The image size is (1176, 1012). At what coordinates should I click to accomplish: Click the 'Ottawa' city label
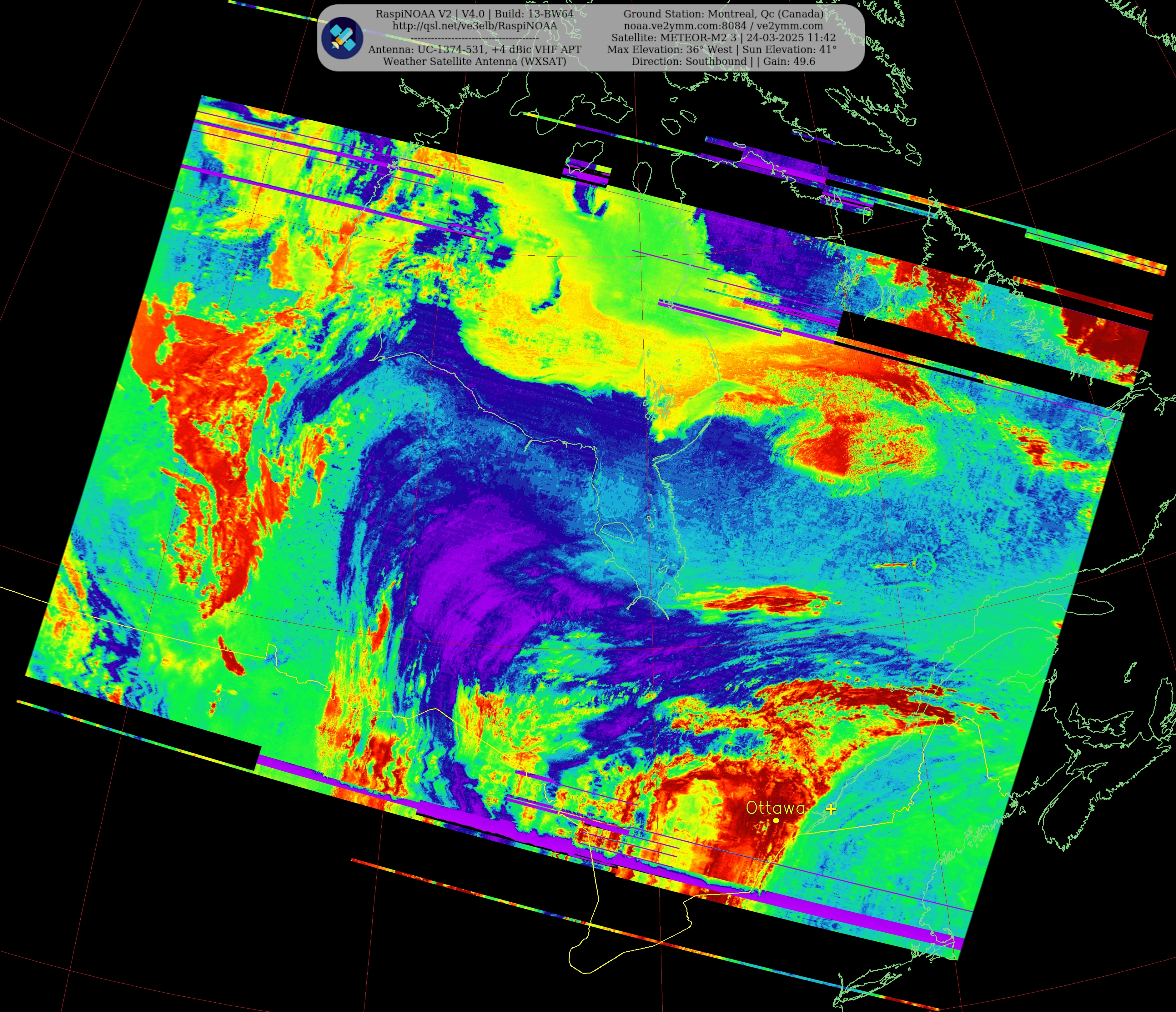point(775,808)
